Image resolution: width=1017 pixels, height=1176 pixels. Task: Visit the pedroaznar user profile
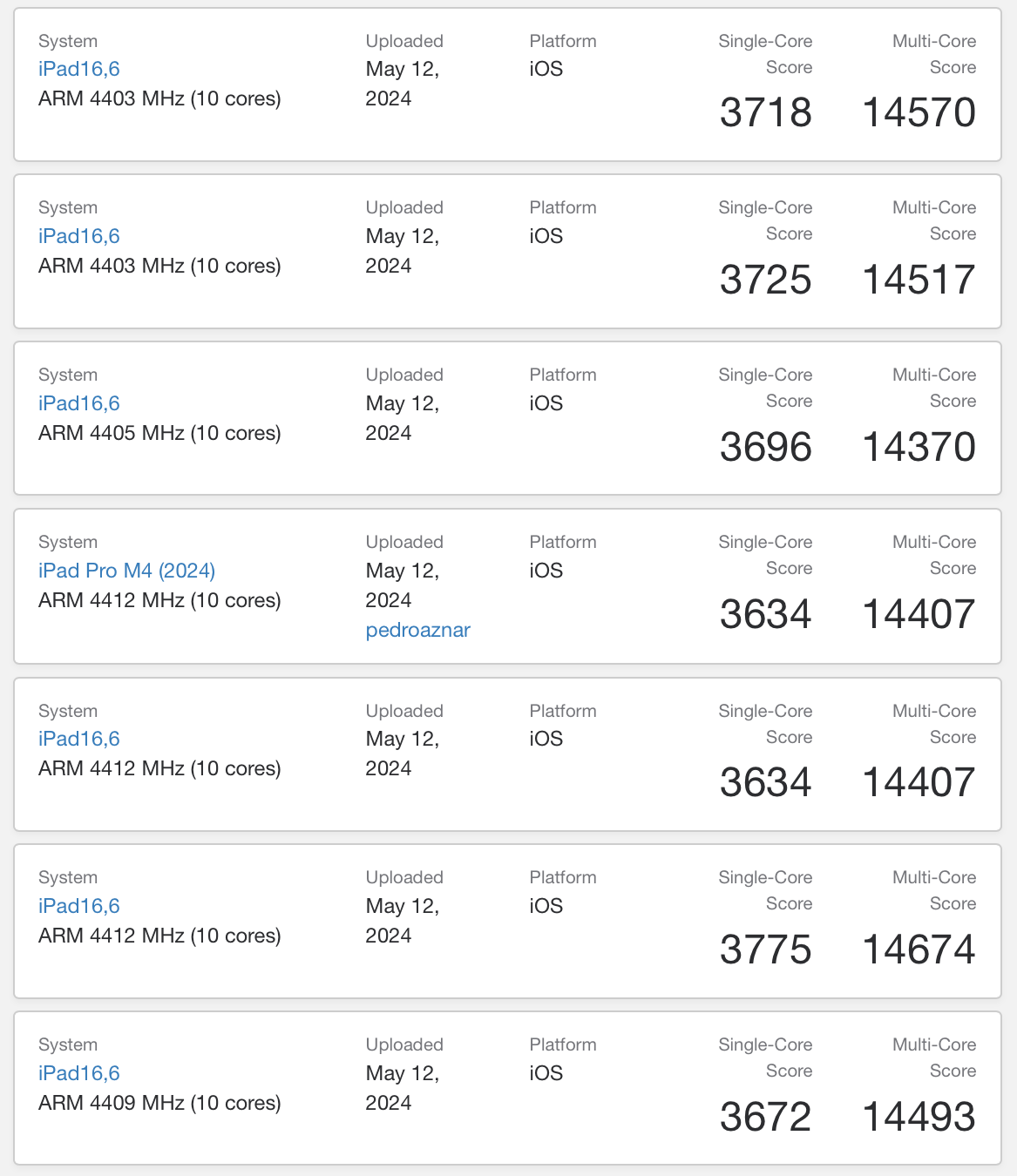coord(417,630)
